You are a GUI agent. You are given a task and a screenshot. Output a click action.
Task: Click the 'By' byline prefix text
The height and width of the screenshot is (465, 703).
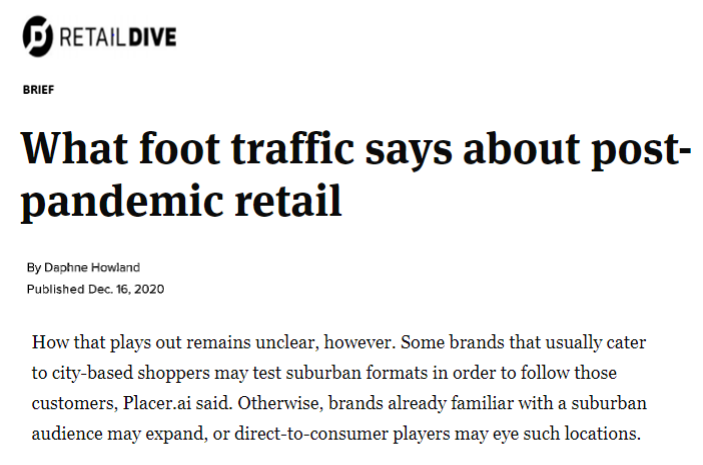[x=34, y=268]
